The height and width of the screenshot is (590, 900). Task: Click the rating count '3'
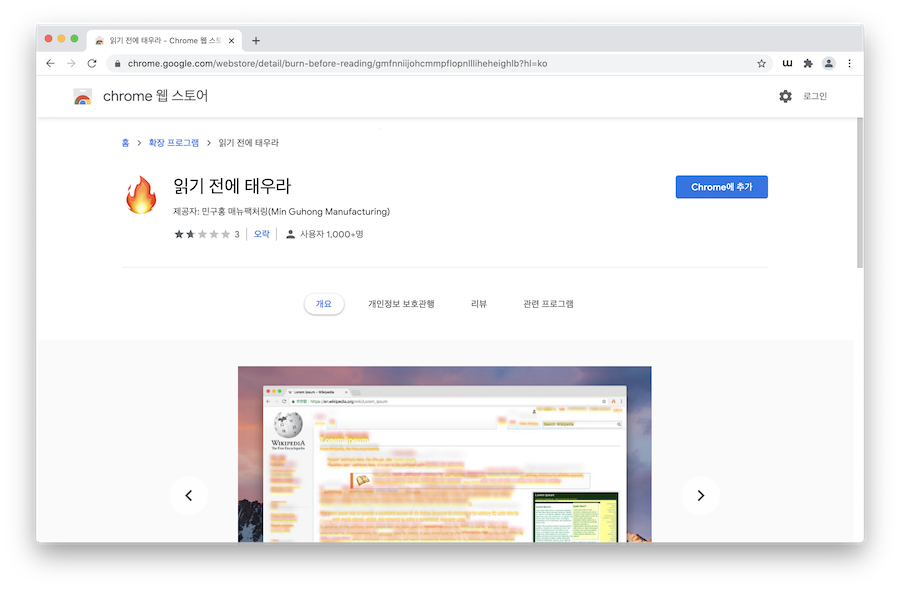[x=236, y=234]
